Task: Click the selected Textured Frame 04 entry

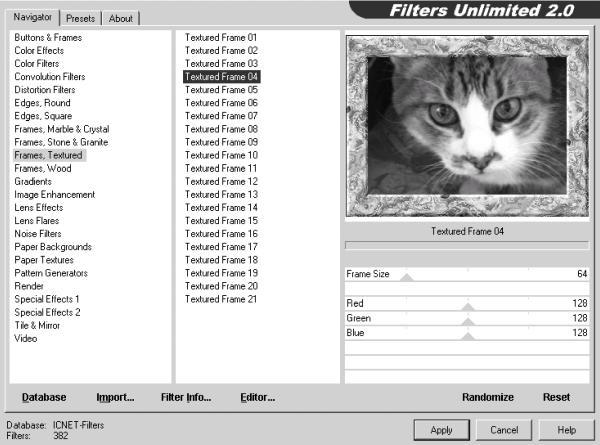Action: tap(222, 77)
